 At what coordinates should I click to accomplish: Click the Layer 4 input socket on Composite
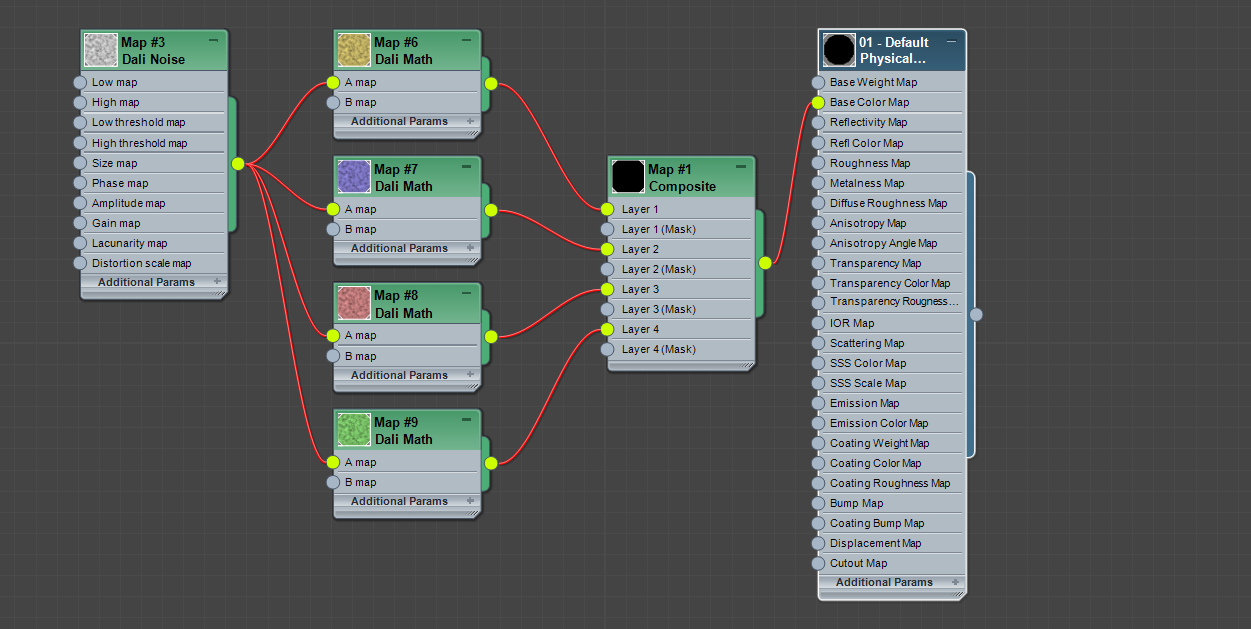tap(607, 330)
